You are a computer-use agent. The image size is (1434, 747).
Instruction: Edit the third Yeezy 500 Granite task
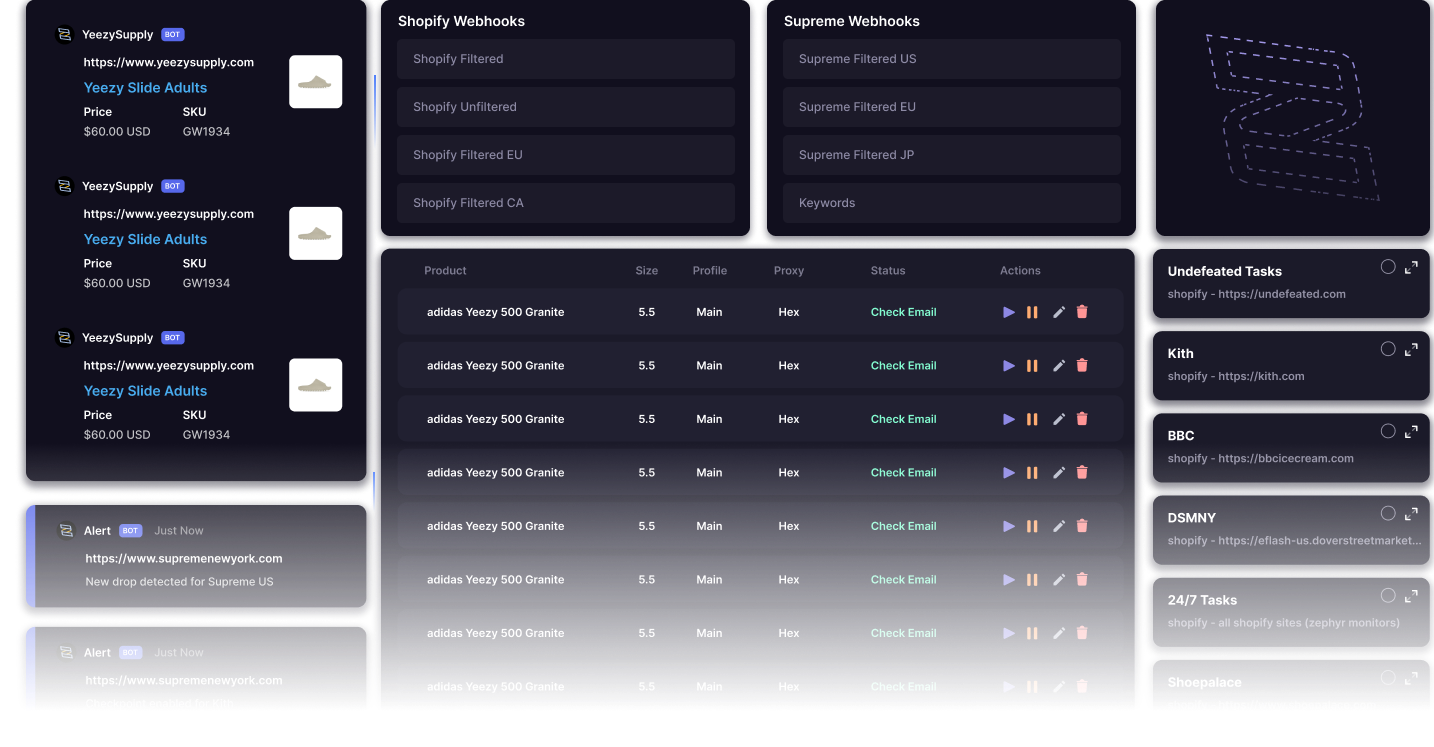(x=1058, y=419)
